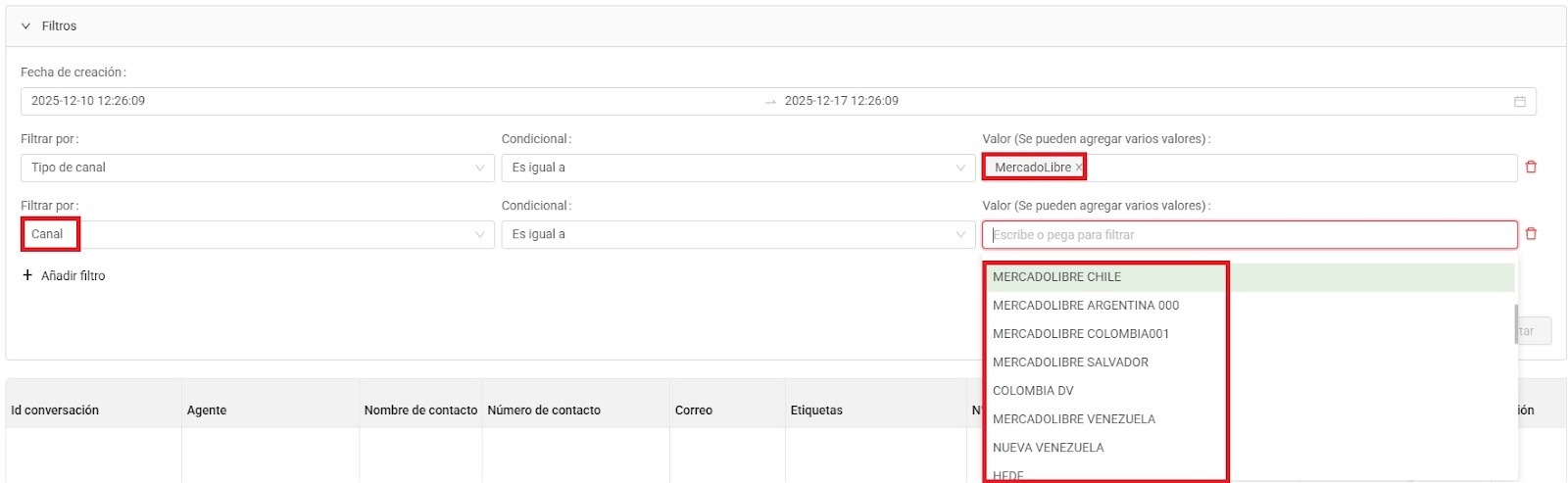Delete the Tipo de canal filter row
Viewport: 1568px width, 483px height.
(1531, 168)
